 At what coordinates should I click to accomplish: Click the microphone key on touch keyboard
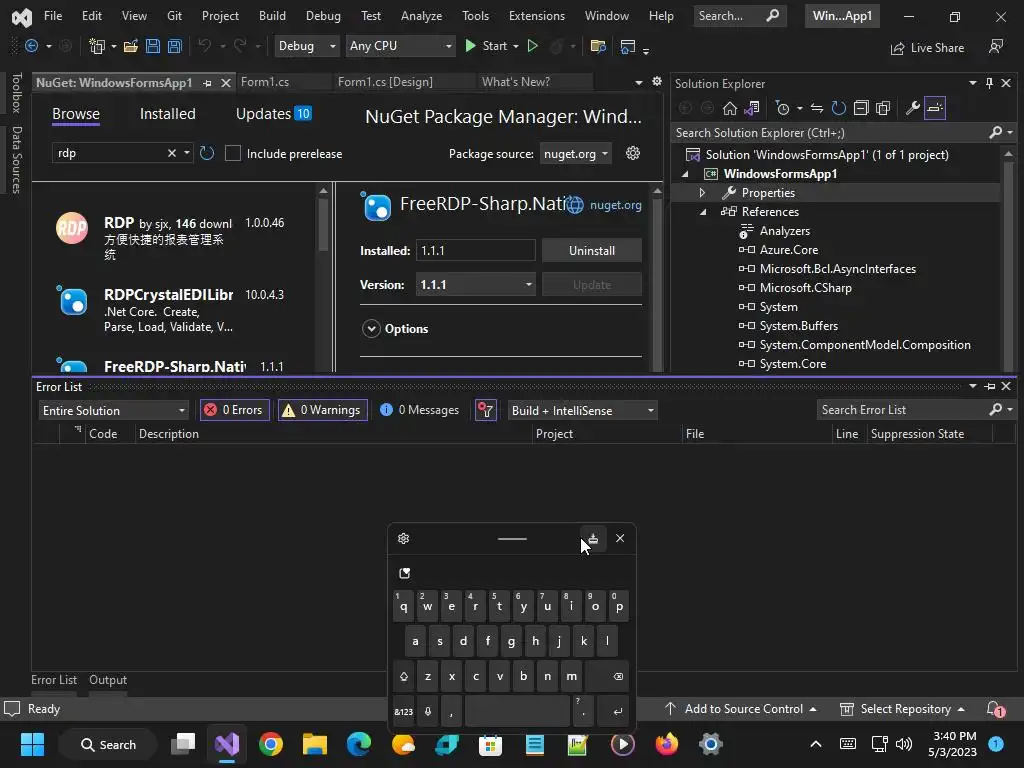point(428,711)
